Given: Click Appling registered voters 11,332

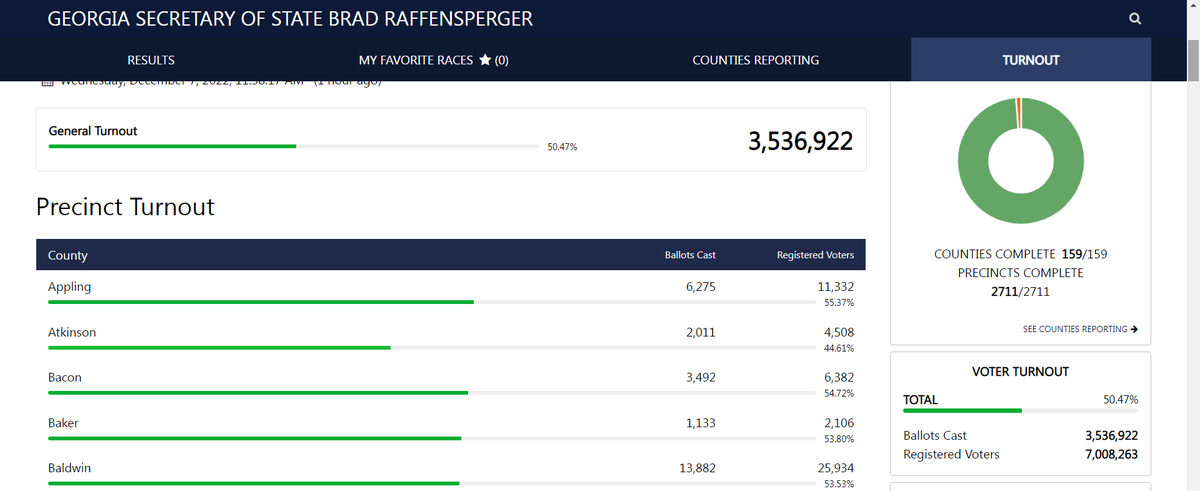Looking at the screenshot, I should (x=835, y=286).
